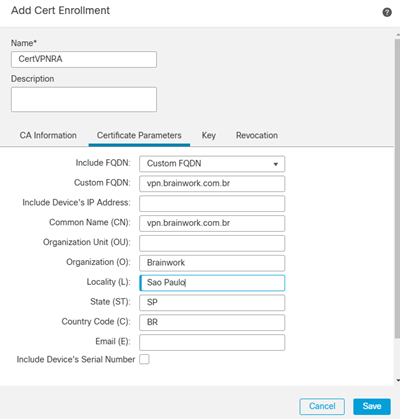Click the Name field containing CertVPNRA

[84, 59]
